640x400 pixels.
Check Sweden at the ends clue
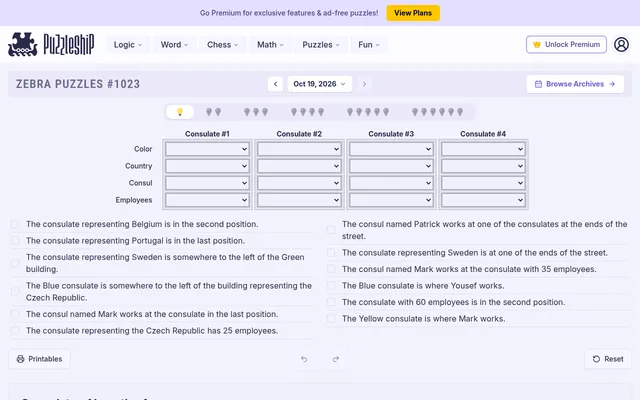pos(331,253)
